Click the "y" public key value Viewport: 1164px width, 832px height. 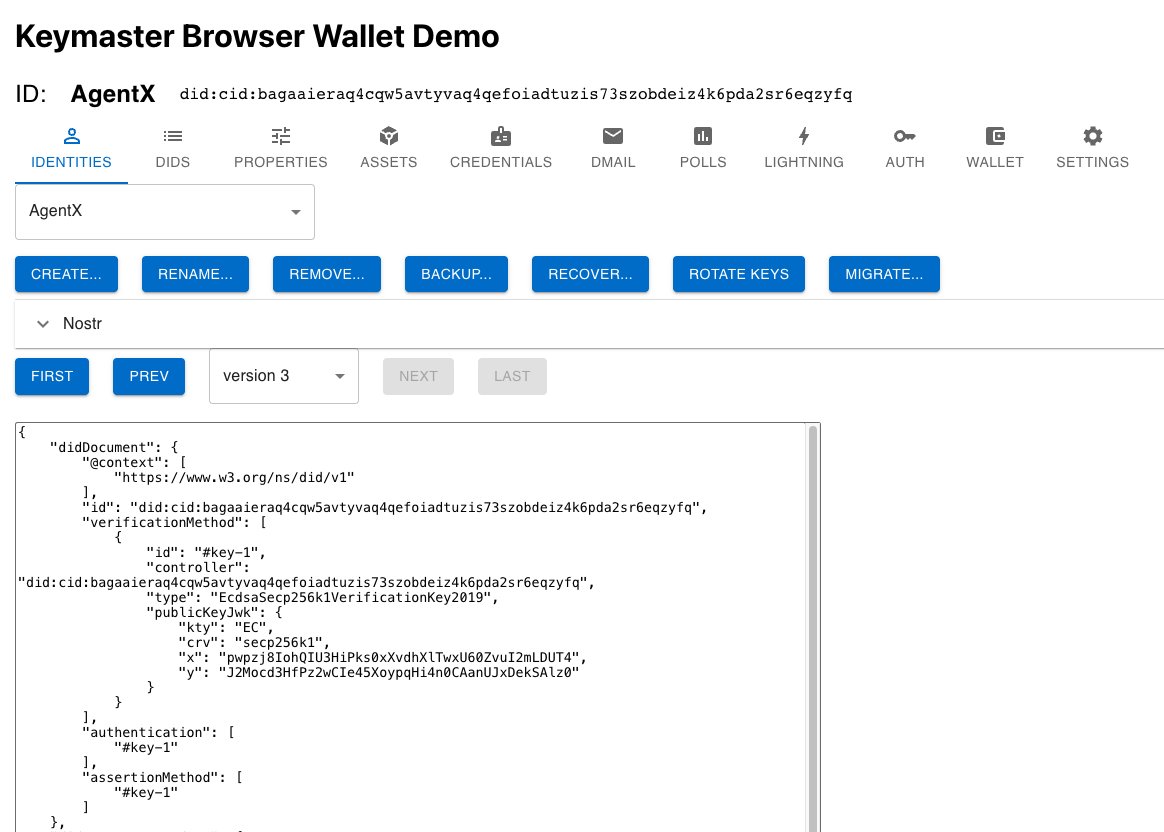pyautogui.click(x=399, y=672)
